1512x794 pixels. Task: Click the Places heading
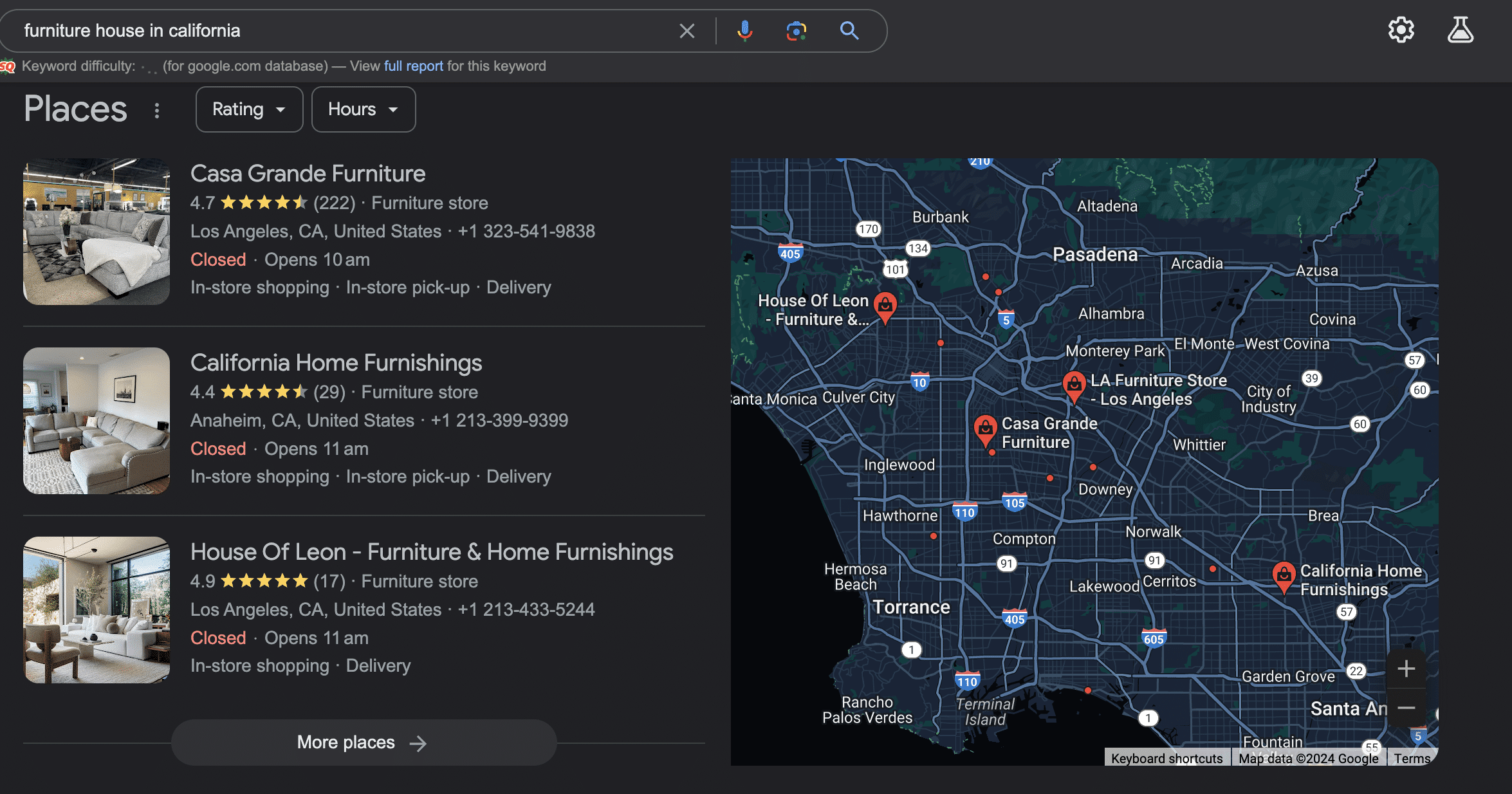76,108
